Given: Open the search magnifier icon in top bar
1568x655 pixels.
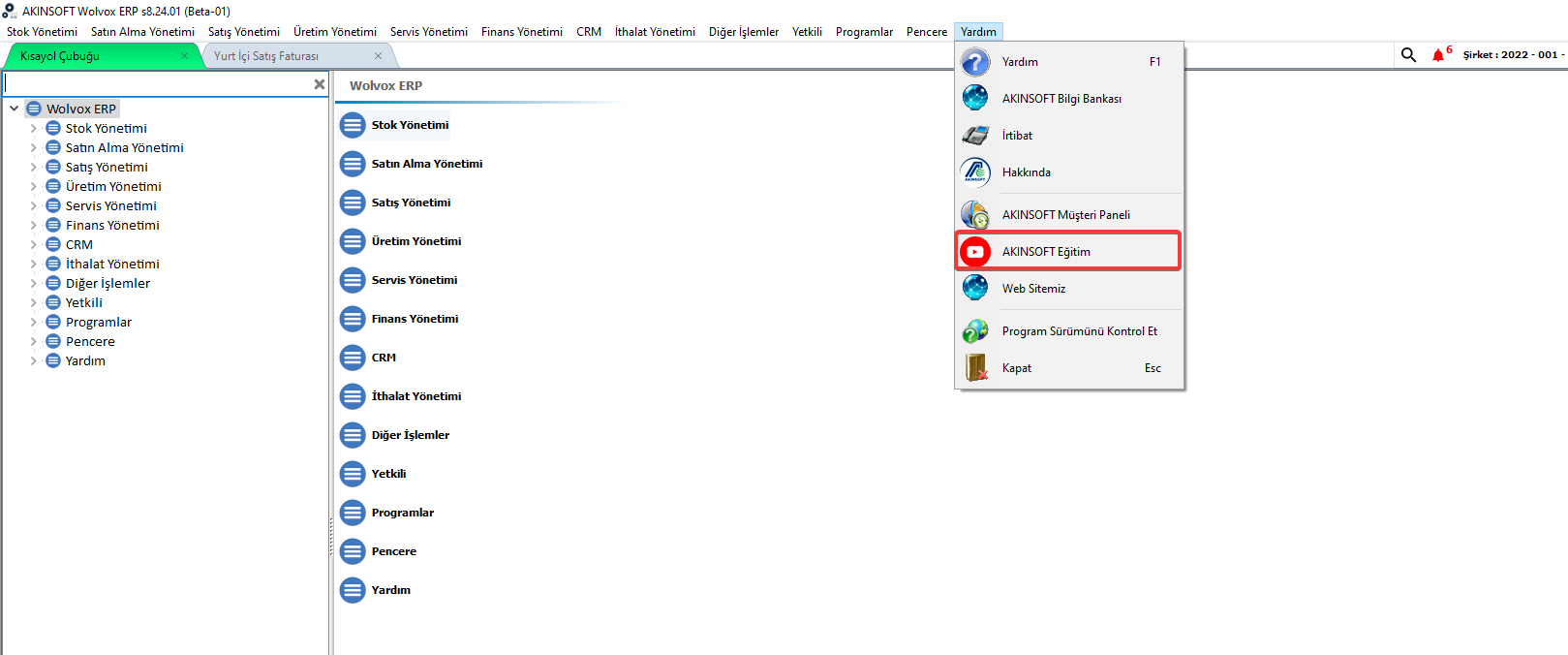Looking at the screenshot, I should tap(1408, 55).
